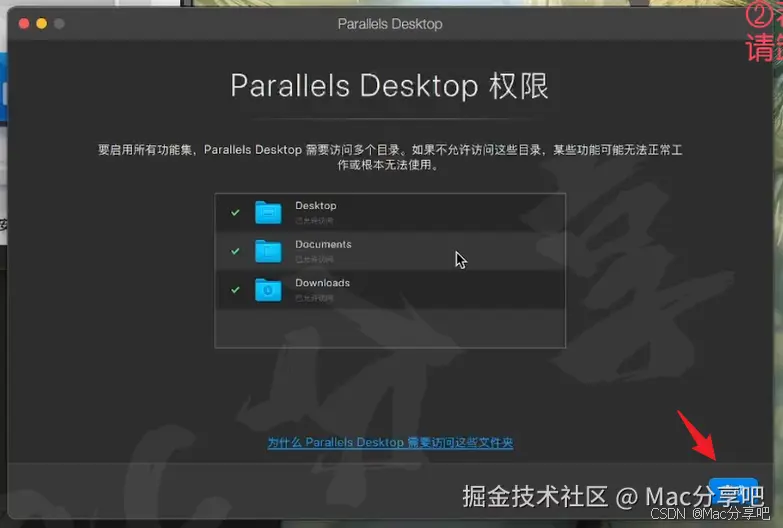Viewport: 783px width, 528px height.
Task: Select the Desktop folder icon
Action: [268, 212]
